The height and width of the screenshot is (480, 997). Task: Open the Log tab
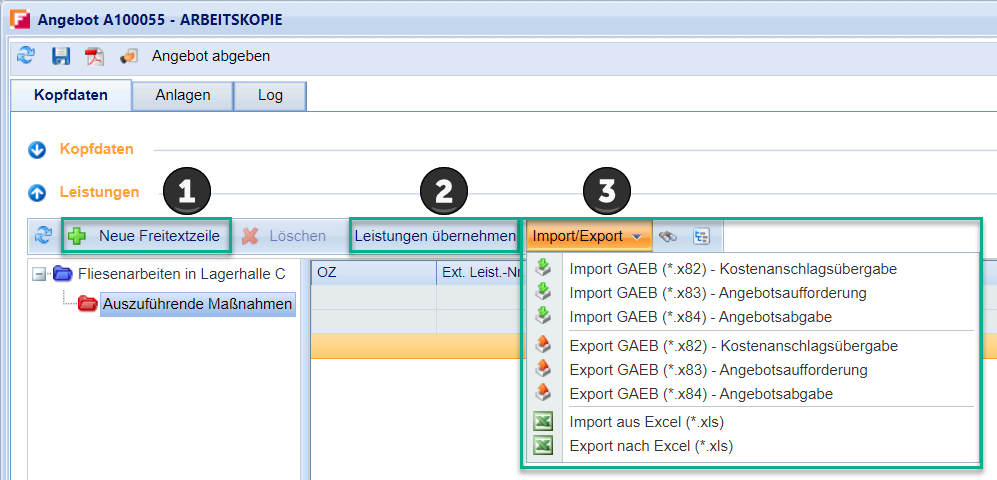[x=269, y=95]
